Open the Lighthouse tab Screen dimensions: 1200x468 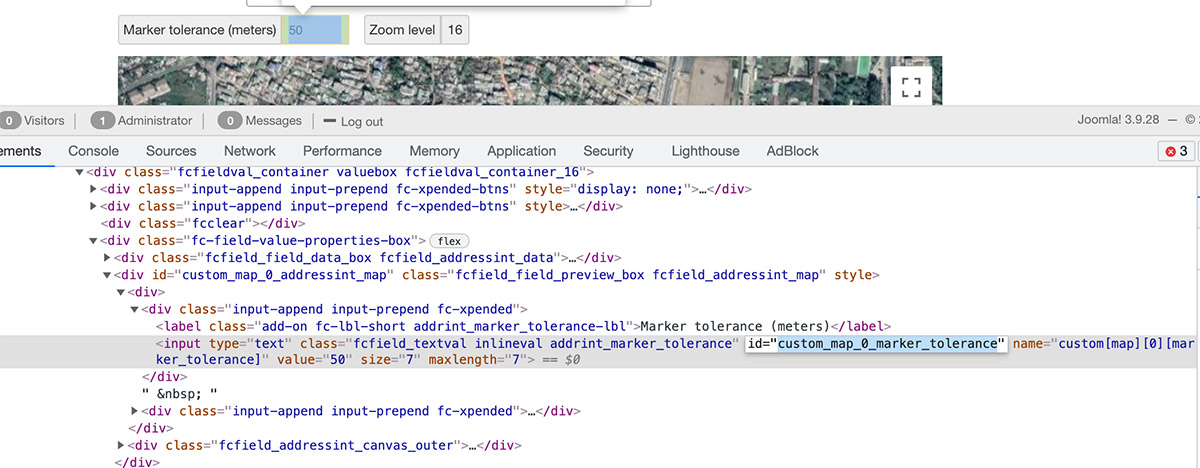click(x=705, y=151)
